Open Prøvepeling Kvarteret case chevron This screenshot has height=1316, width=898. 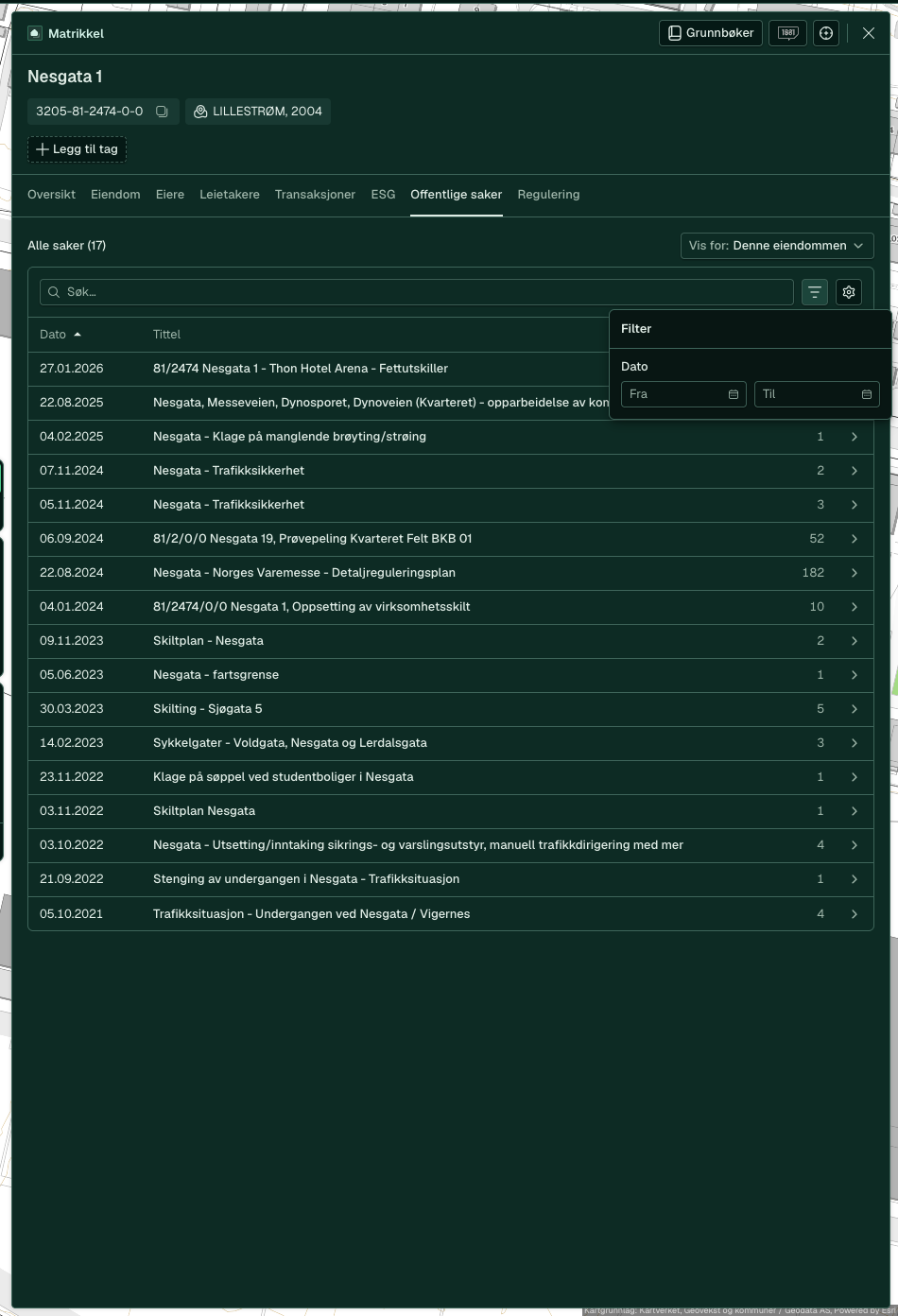(855, 539)
